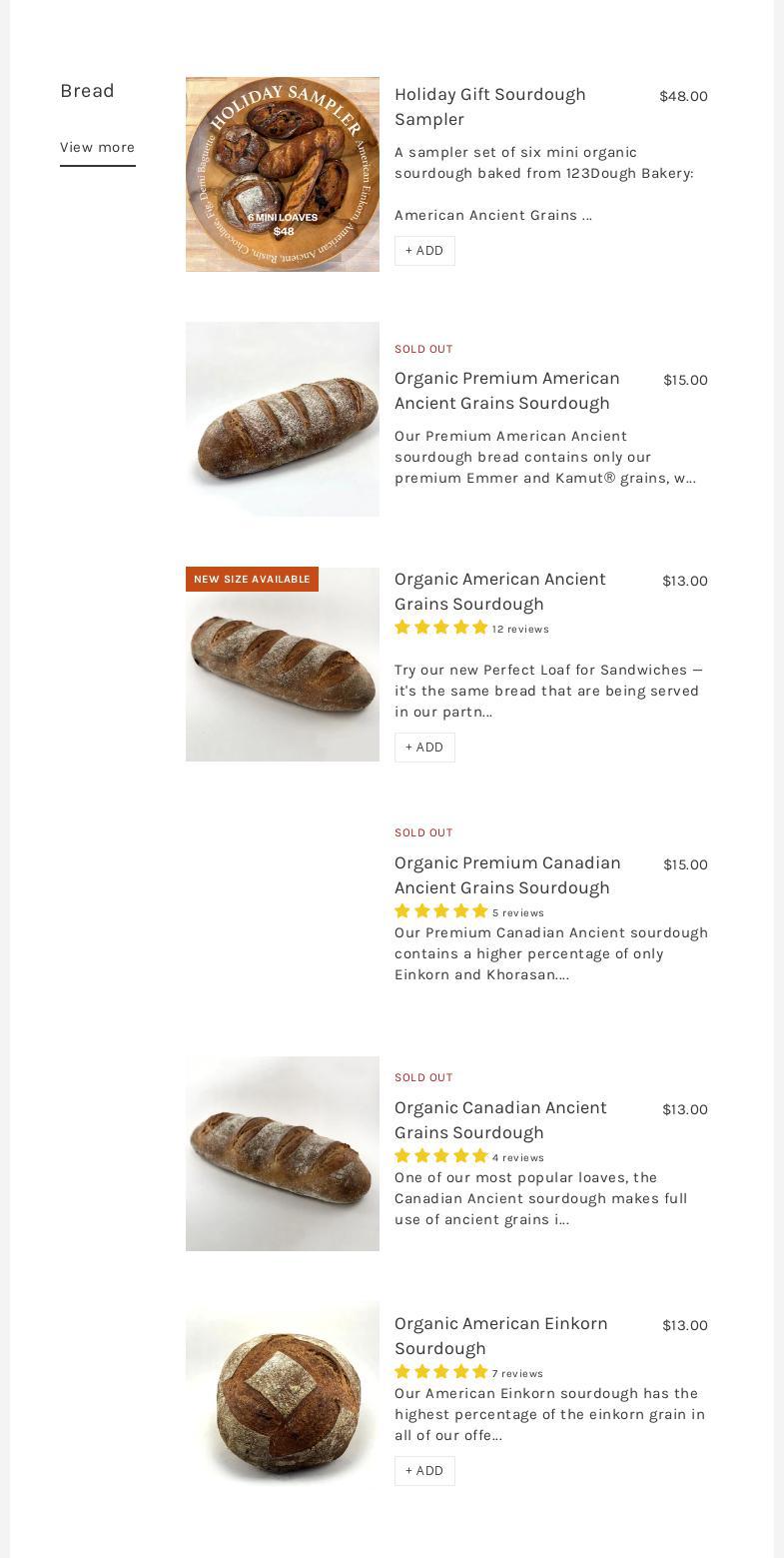Add Holiday Gift Sourdough Sampler to cart
This screenshot has width=784, height=1558.
(x=424, y=251)
